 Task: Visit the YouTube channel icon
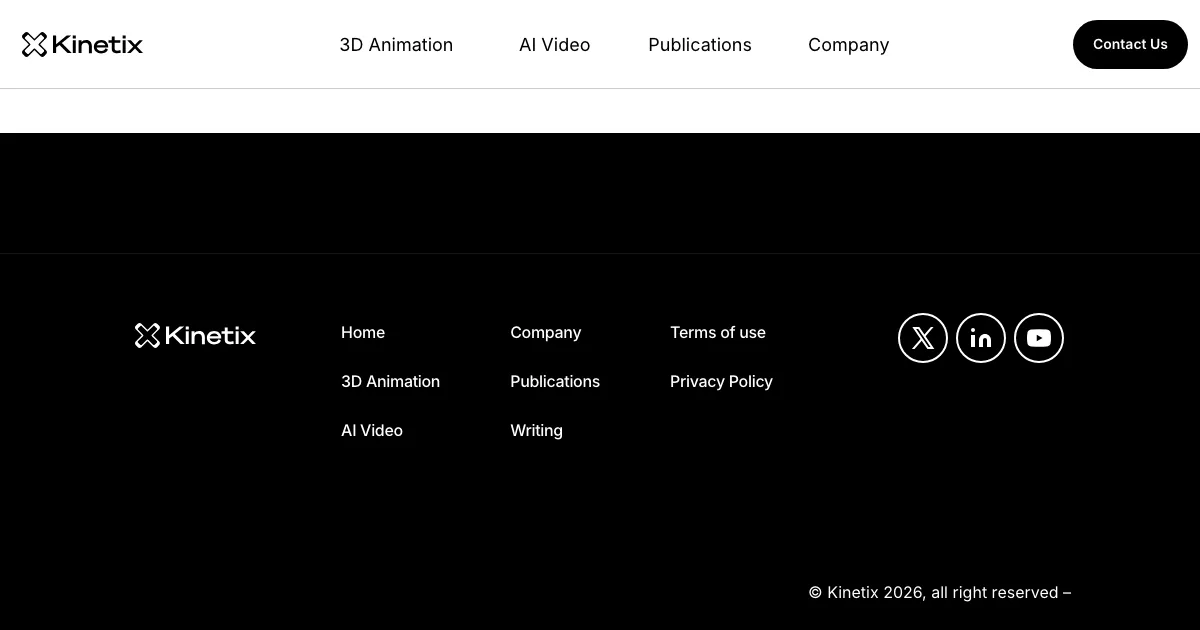[1039, 338]
